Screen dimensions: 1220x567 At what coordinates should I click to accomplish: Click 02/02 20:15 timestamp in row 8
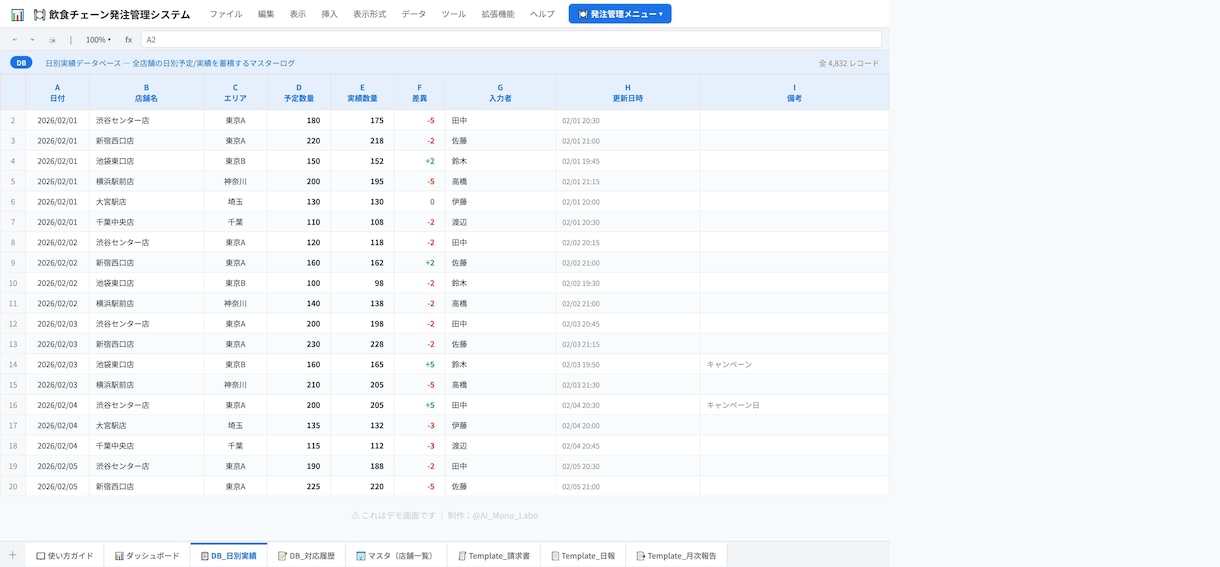pos(628,242)
